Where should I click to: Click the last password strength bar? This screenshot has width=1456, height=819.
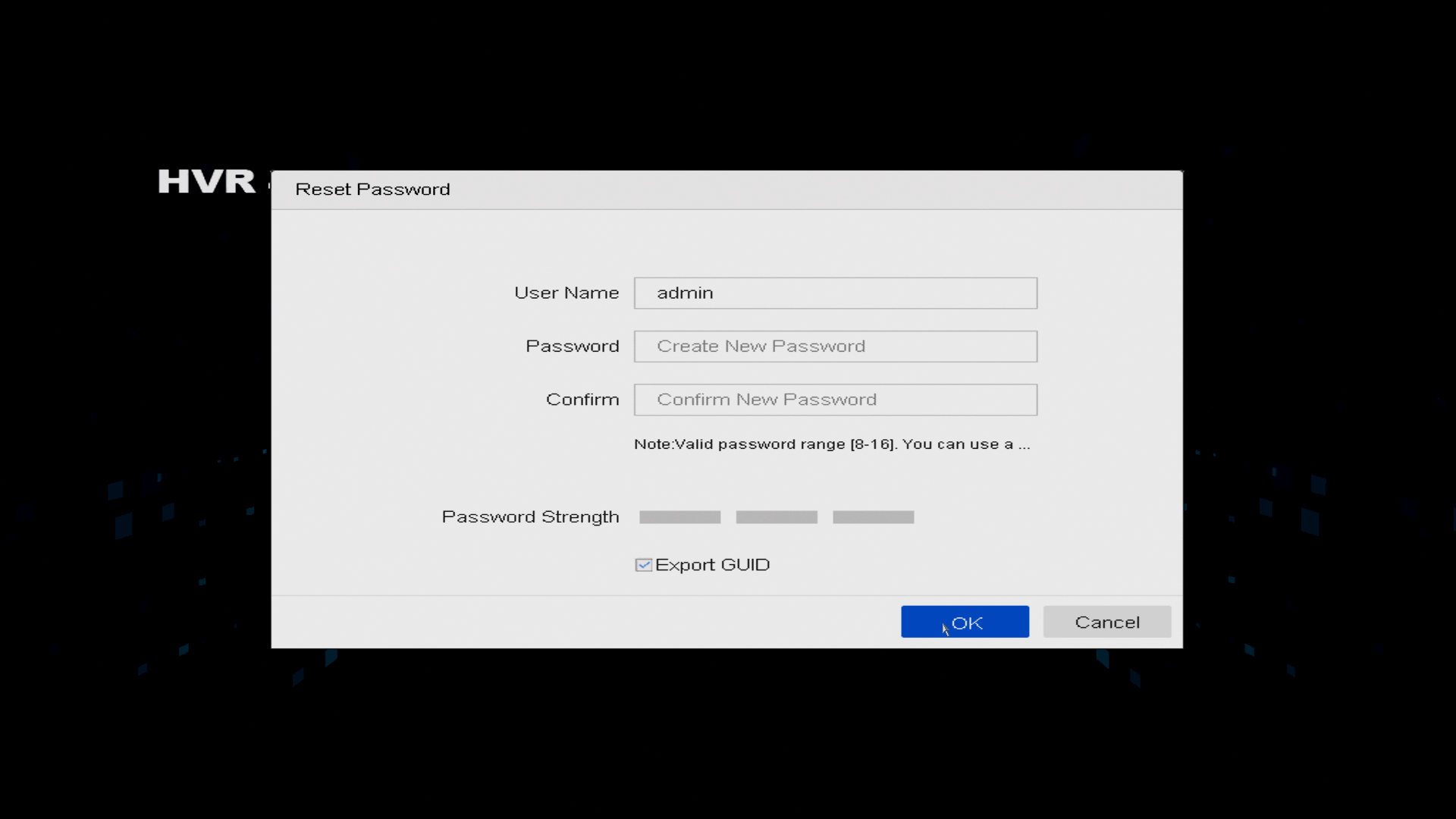[873, 517]
